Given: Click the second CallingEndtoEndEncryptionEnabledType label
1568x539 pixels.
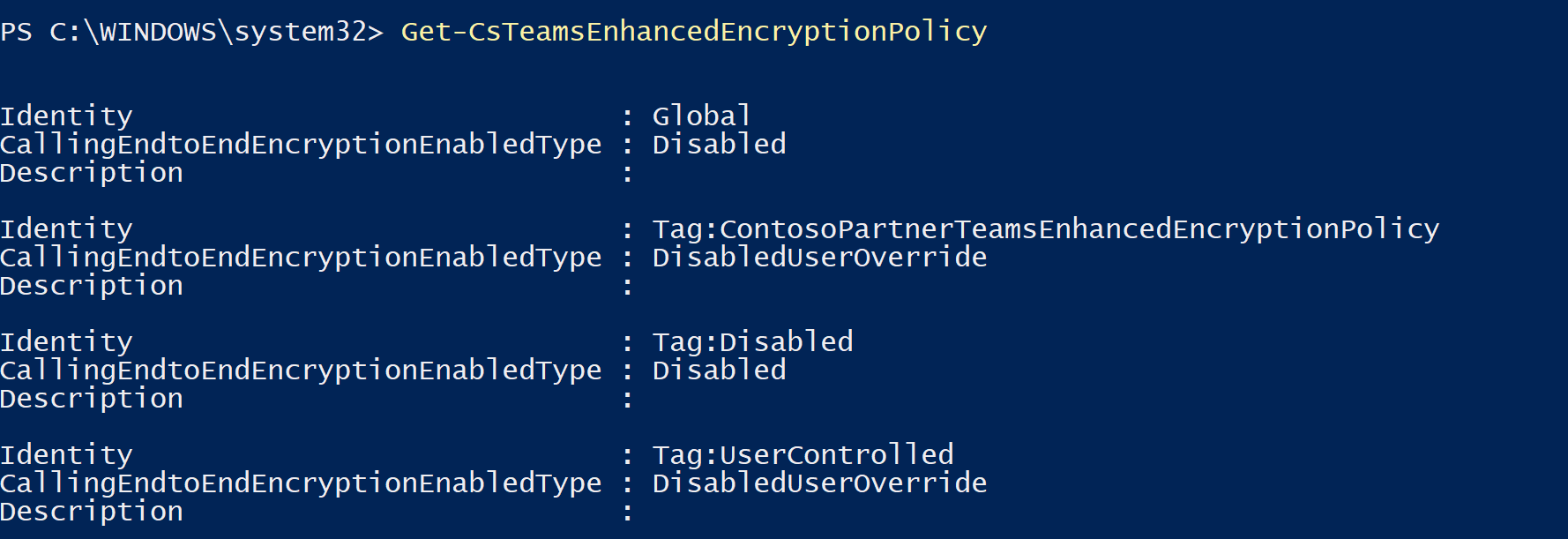Looking at the screenshot, I should [x=301, y=257].
